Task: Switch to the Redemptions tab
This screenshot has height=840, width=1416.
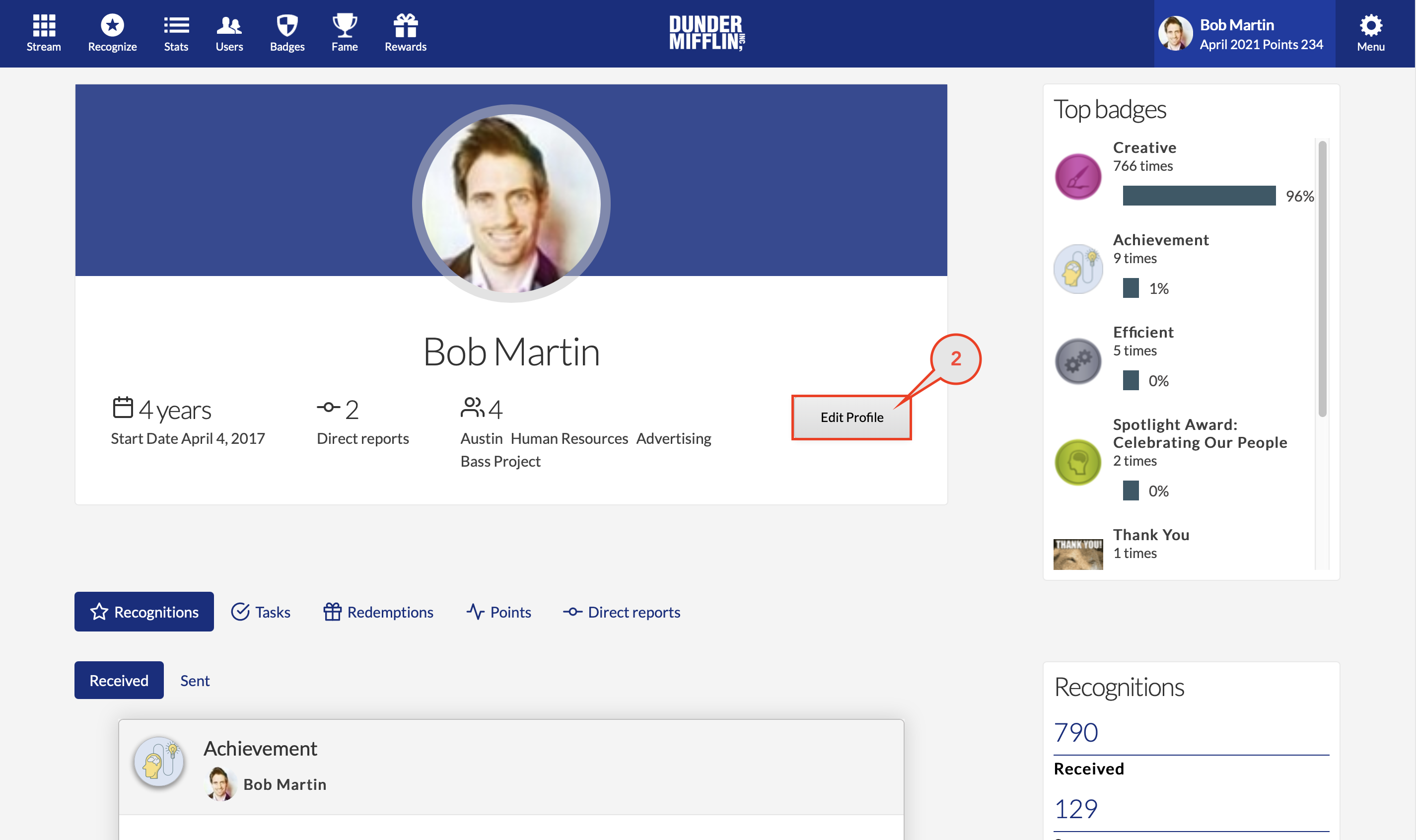Action: coord(378,612)
